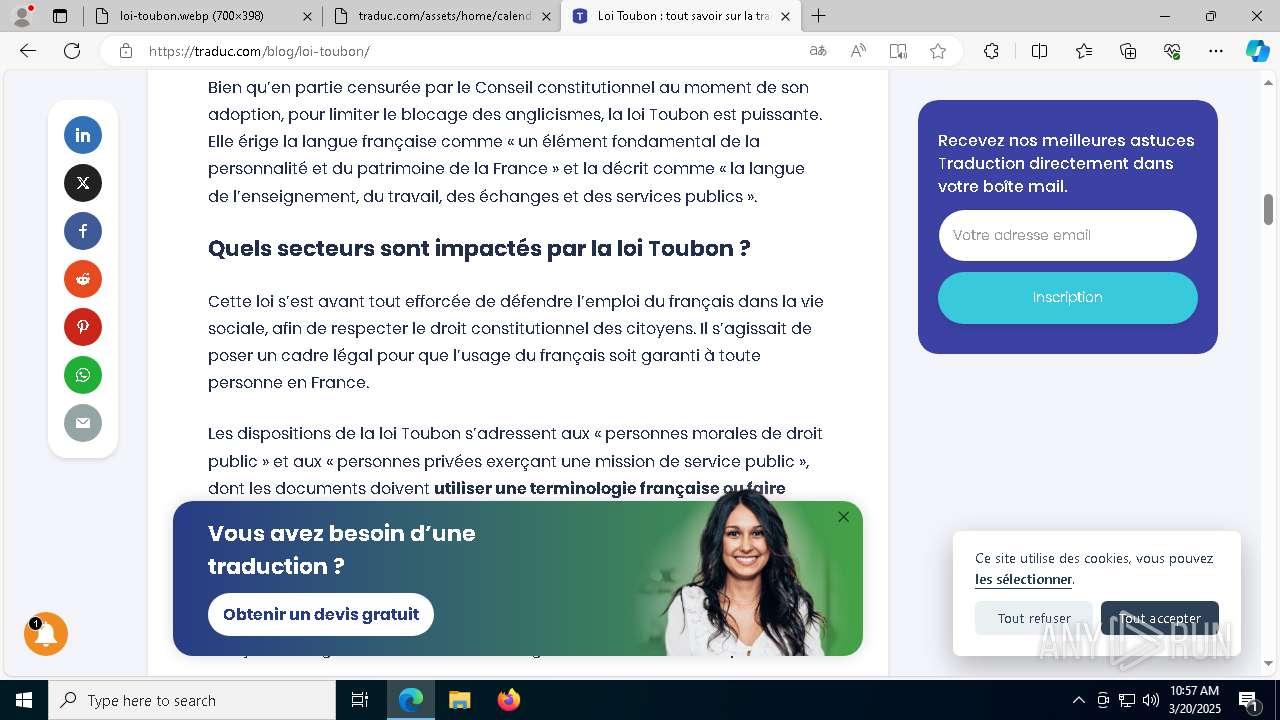Open Task View on taskbar

tap(360, 700)
